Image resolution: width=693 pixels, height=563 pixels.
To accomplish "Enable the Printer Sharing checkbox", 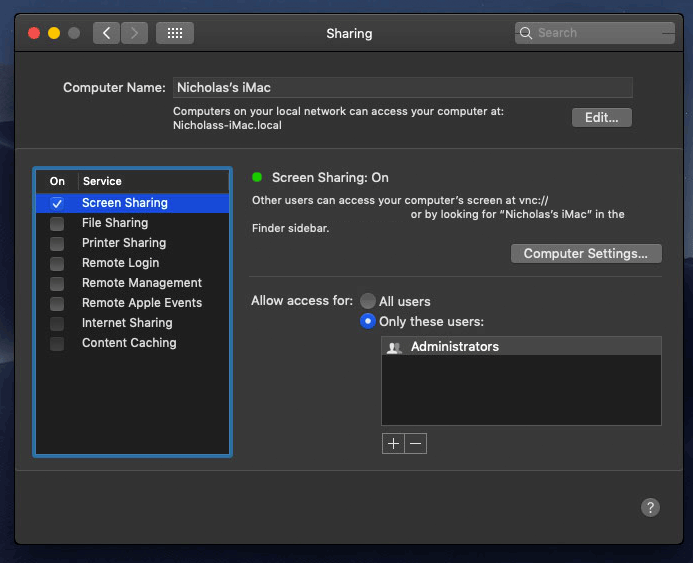I will coord(57,243).
